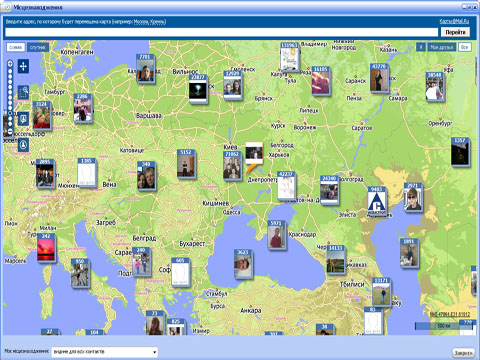The image size is (480, 360).
Task: Switch map to Схема view
Action: 15,47
